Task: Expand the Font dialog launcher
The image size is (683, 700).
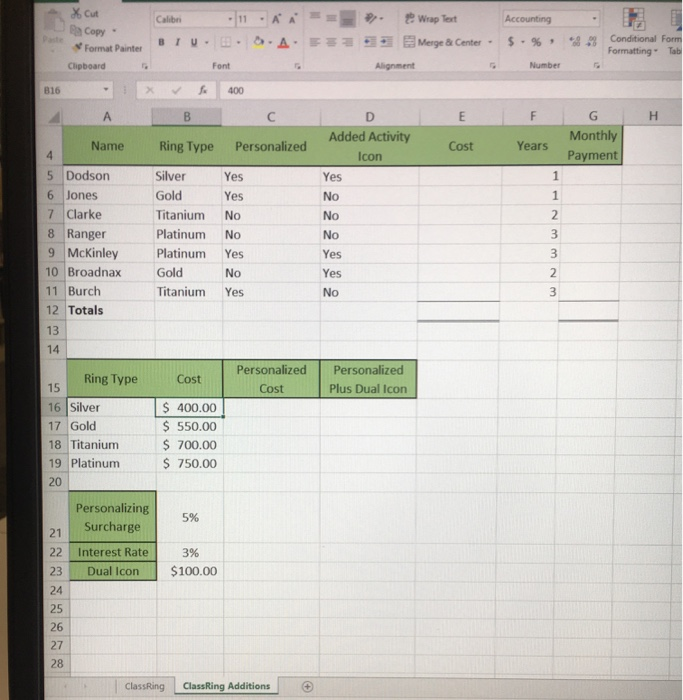Action: pyautogui.click(x=297, y=66)
